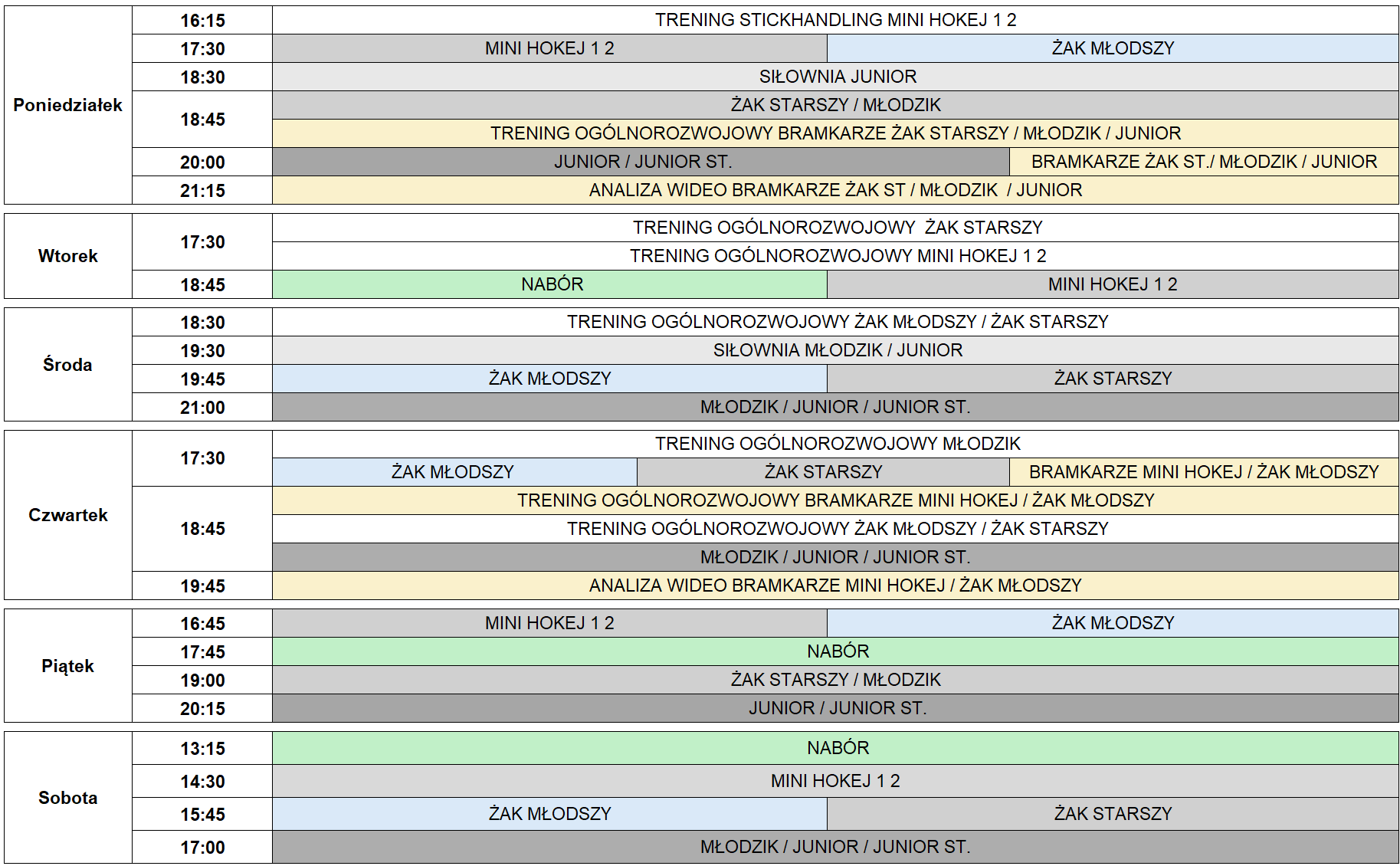The height and width of the screenshot is (866, 1400).
Task: Select Monday's 21:15 ANALIZA WIDEO BRAMKARZE cell
Action: point(835,190)
